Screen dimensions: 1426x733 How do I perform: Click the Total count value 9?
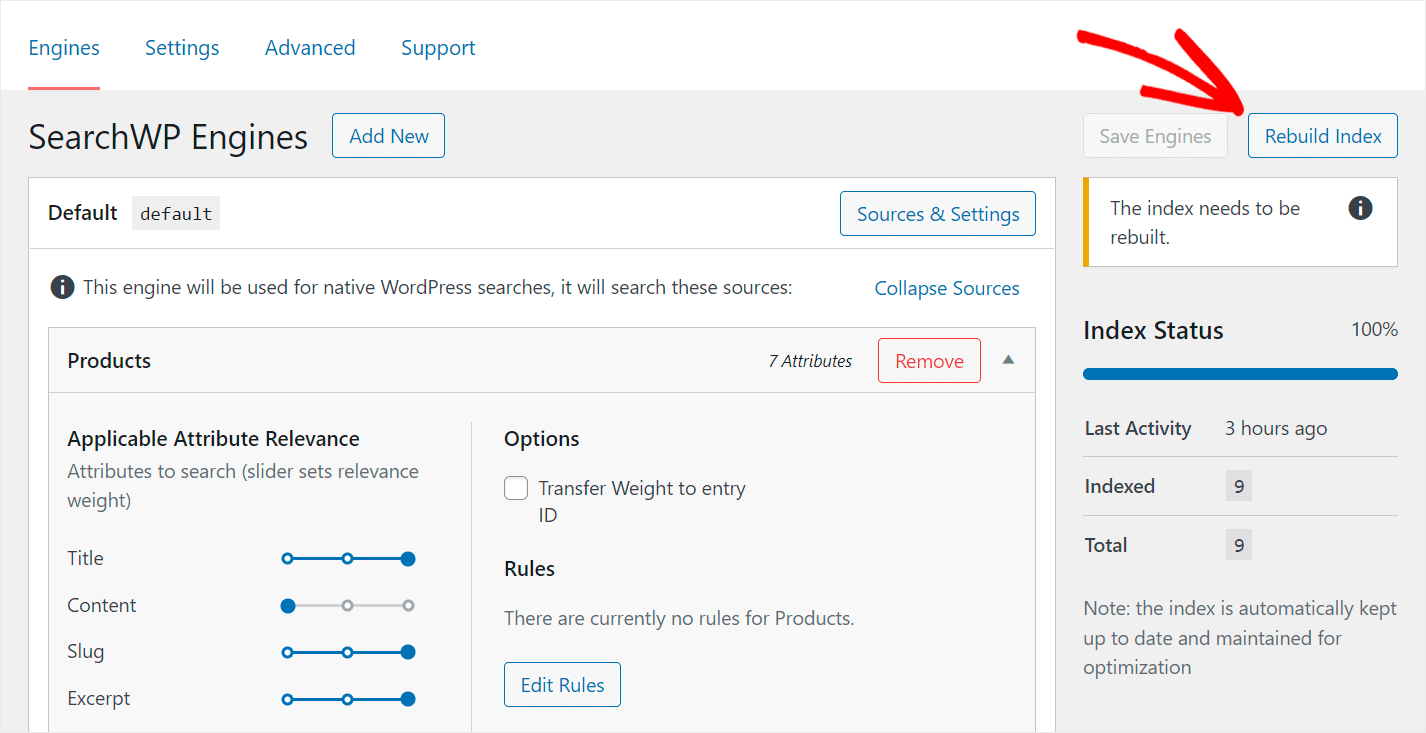click(1239, 545)
